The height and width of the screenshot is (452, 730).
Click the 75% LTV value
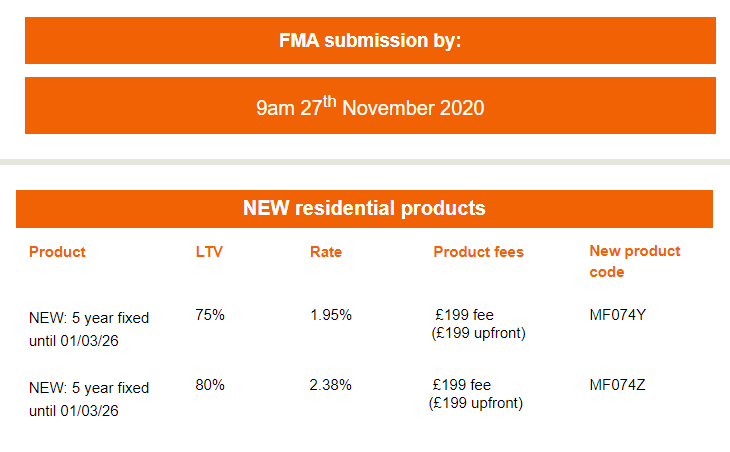[210, 315]
